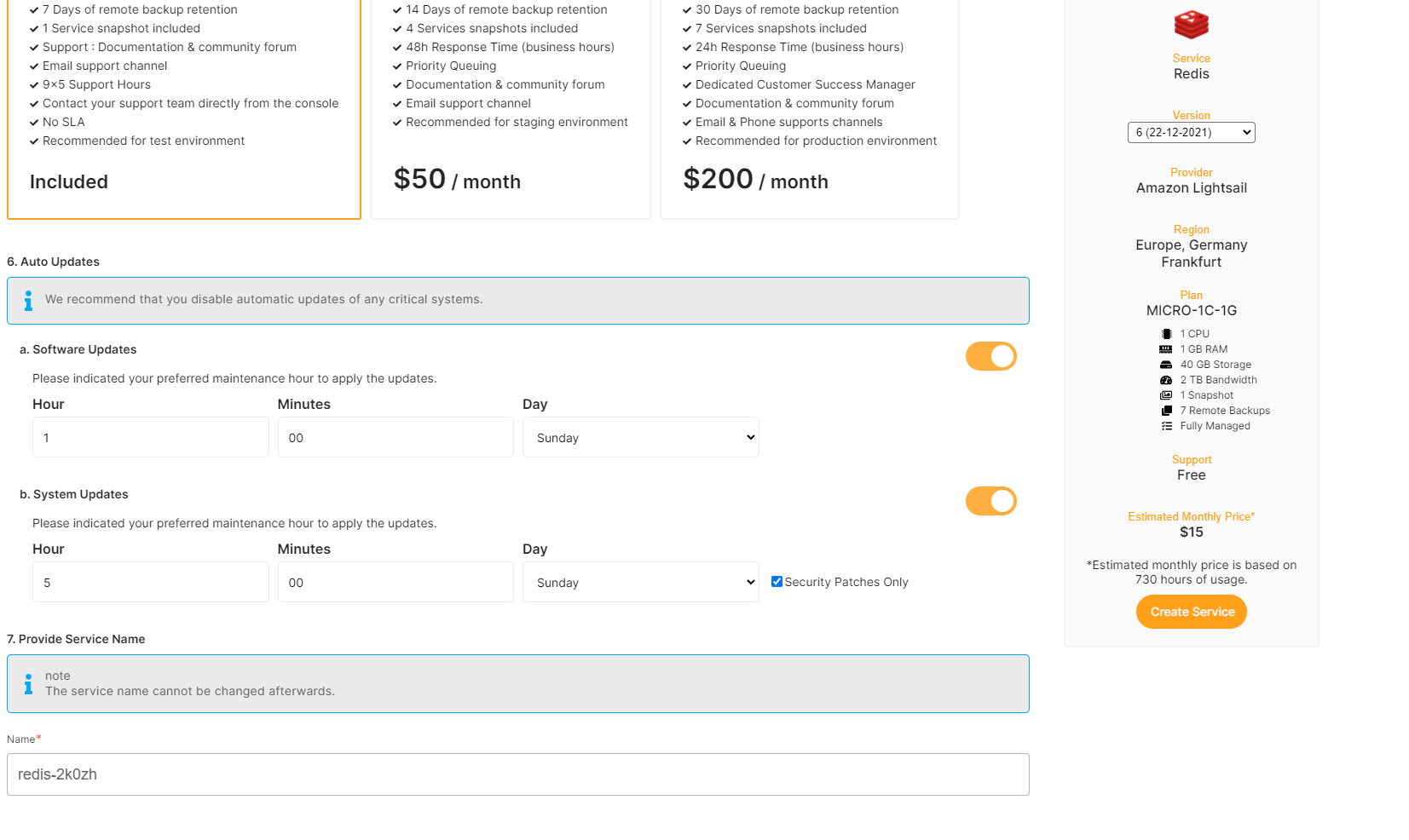Click the info icon in Auto Updates notice
This screenshot has width=1409, height=840.
[x=28, y=301]
